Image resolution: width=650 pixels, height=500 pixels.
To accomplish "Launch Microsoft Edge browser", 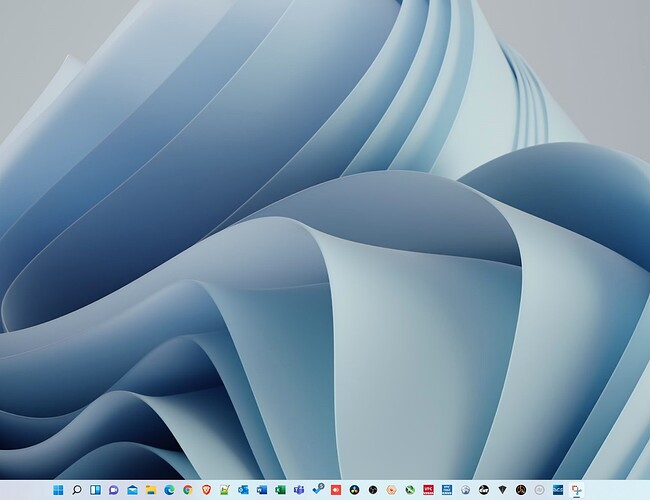I will (x=169, y=490).
